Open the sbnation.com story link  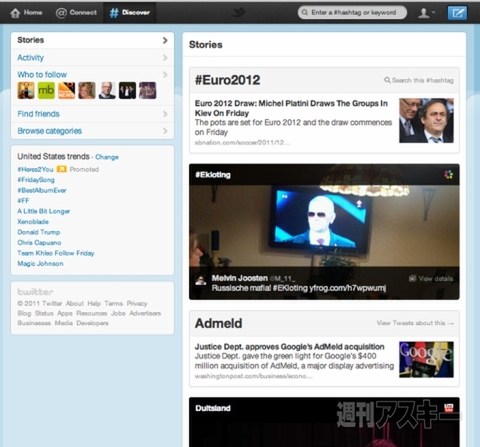click(242, 143)
